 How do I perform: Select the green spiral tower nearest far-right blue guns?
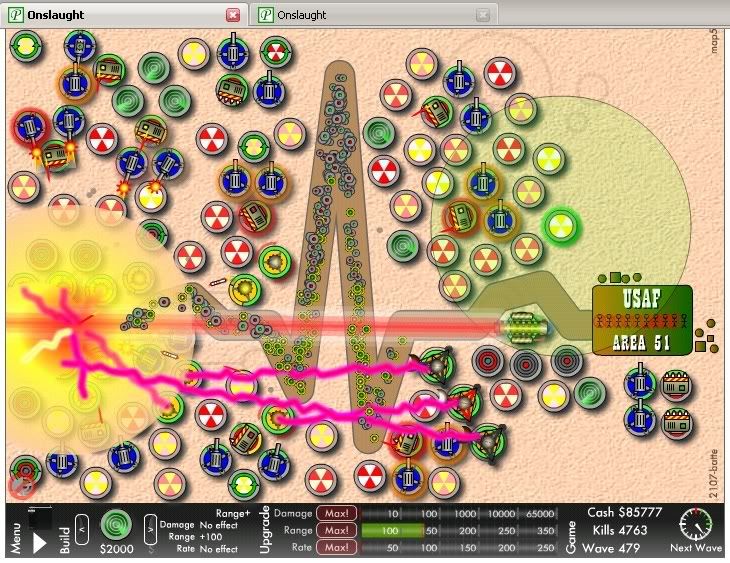click(x=590, y=393)
